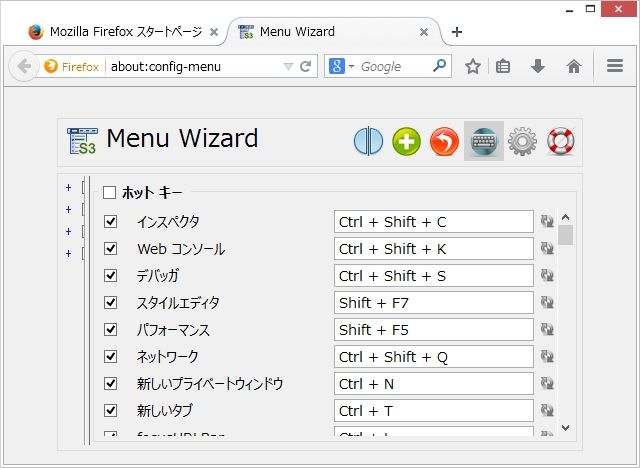This screenshot has height=468, width=640.
Task: Click the search magnifier icon
Action: 439,65
